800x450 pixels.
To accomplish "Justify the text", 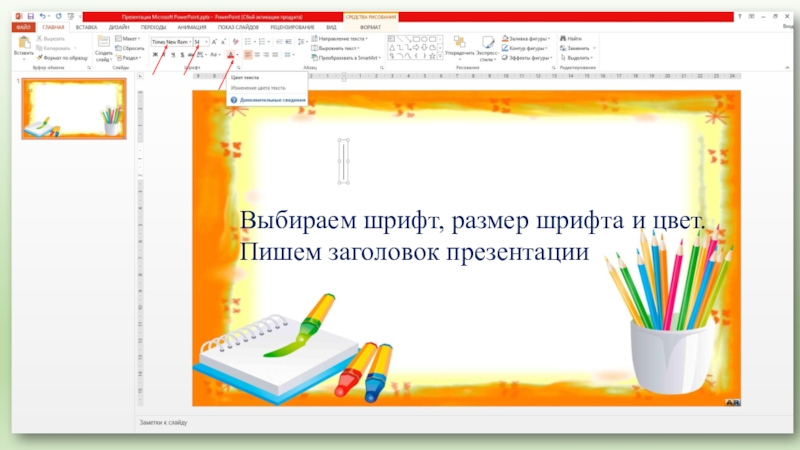I will click(x=275, y=55).
